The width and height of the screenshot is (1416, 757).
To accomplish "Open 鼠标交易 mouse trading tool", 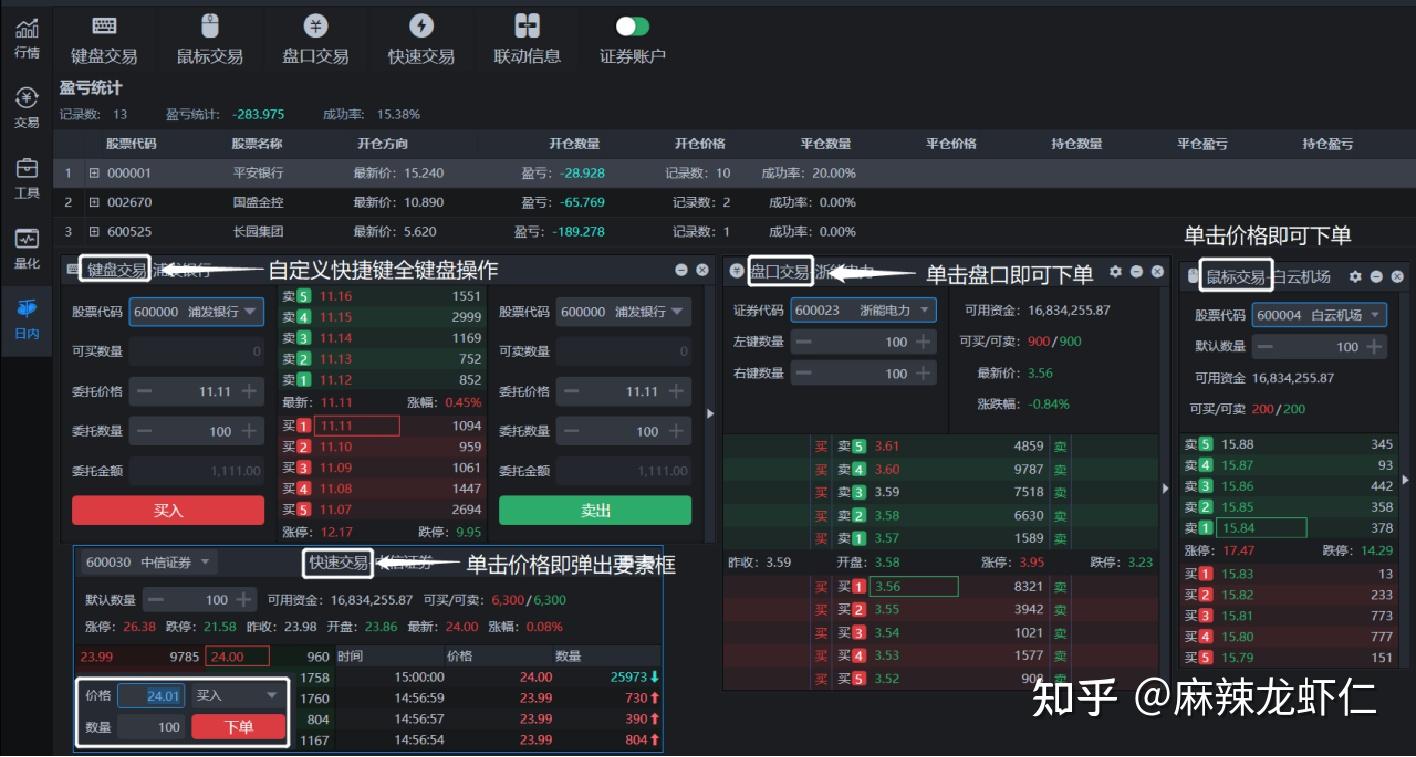I will coord(210,40).
